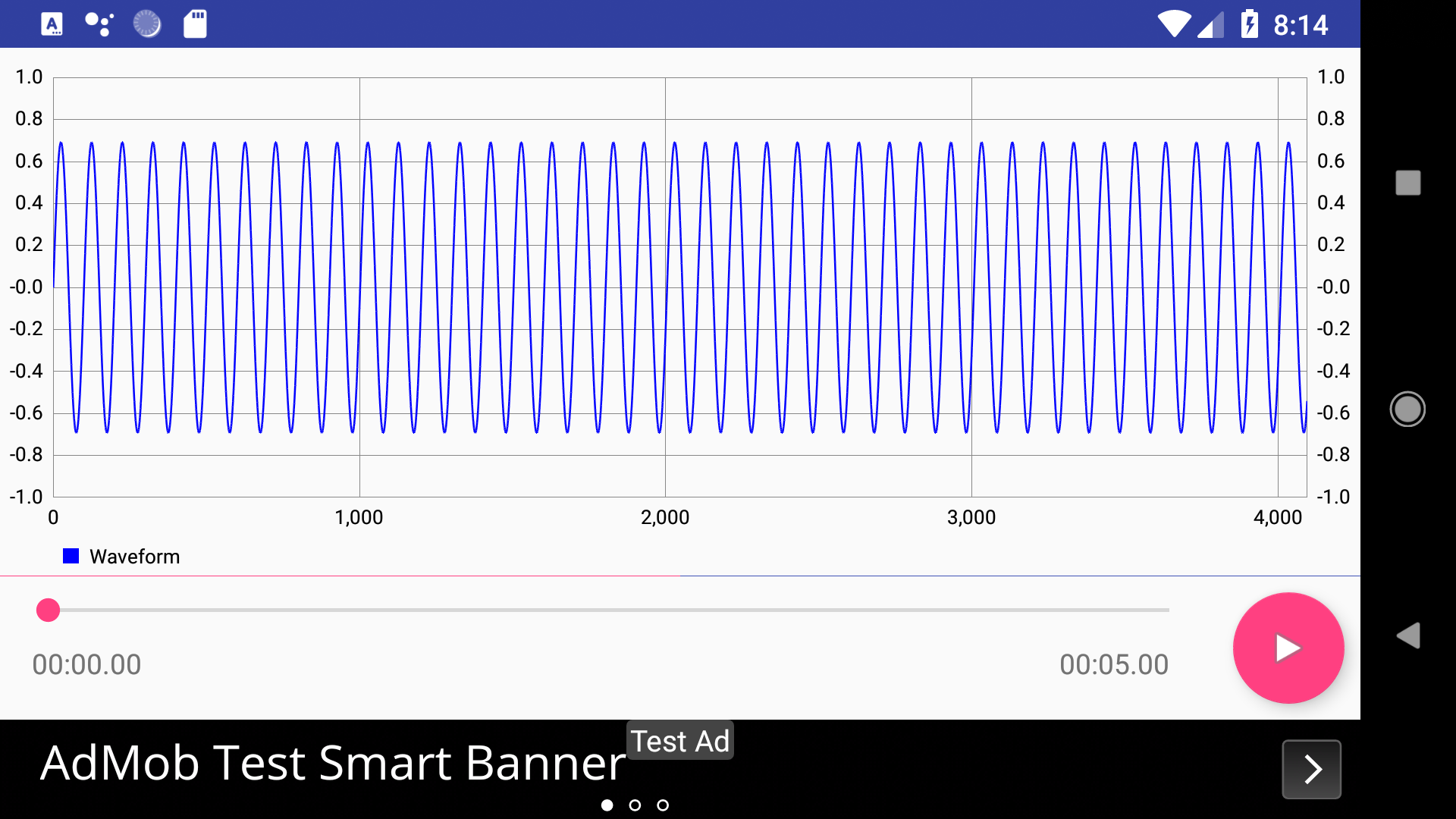Tap the assistant dots status icon
This screenshot has width=1456, height=819.
click(99, 24)
